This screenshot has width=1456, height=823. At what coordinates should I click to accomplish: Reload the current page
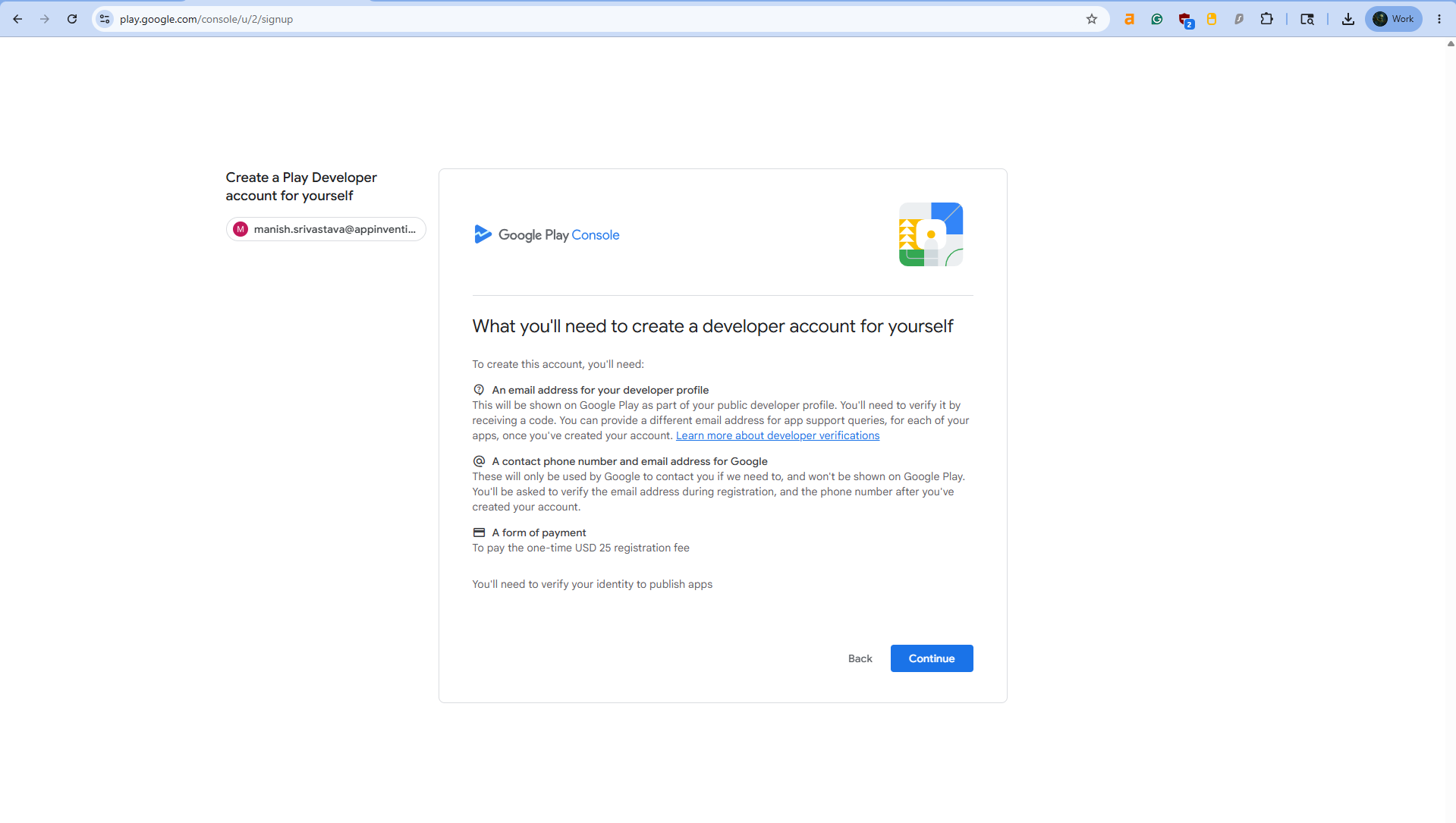(x=72, y=19)
